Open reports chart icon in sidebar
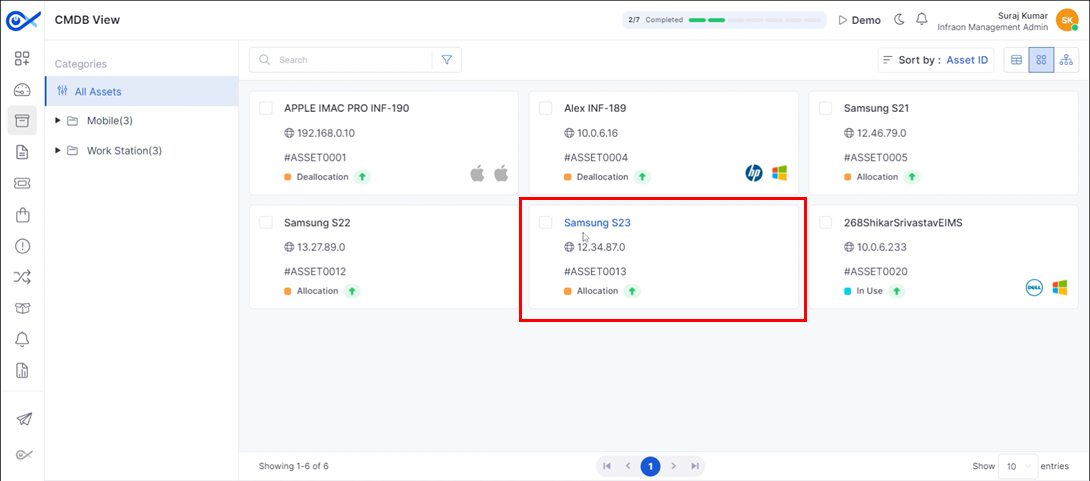This screenshot has height=481, width=1090. point(22,370)
